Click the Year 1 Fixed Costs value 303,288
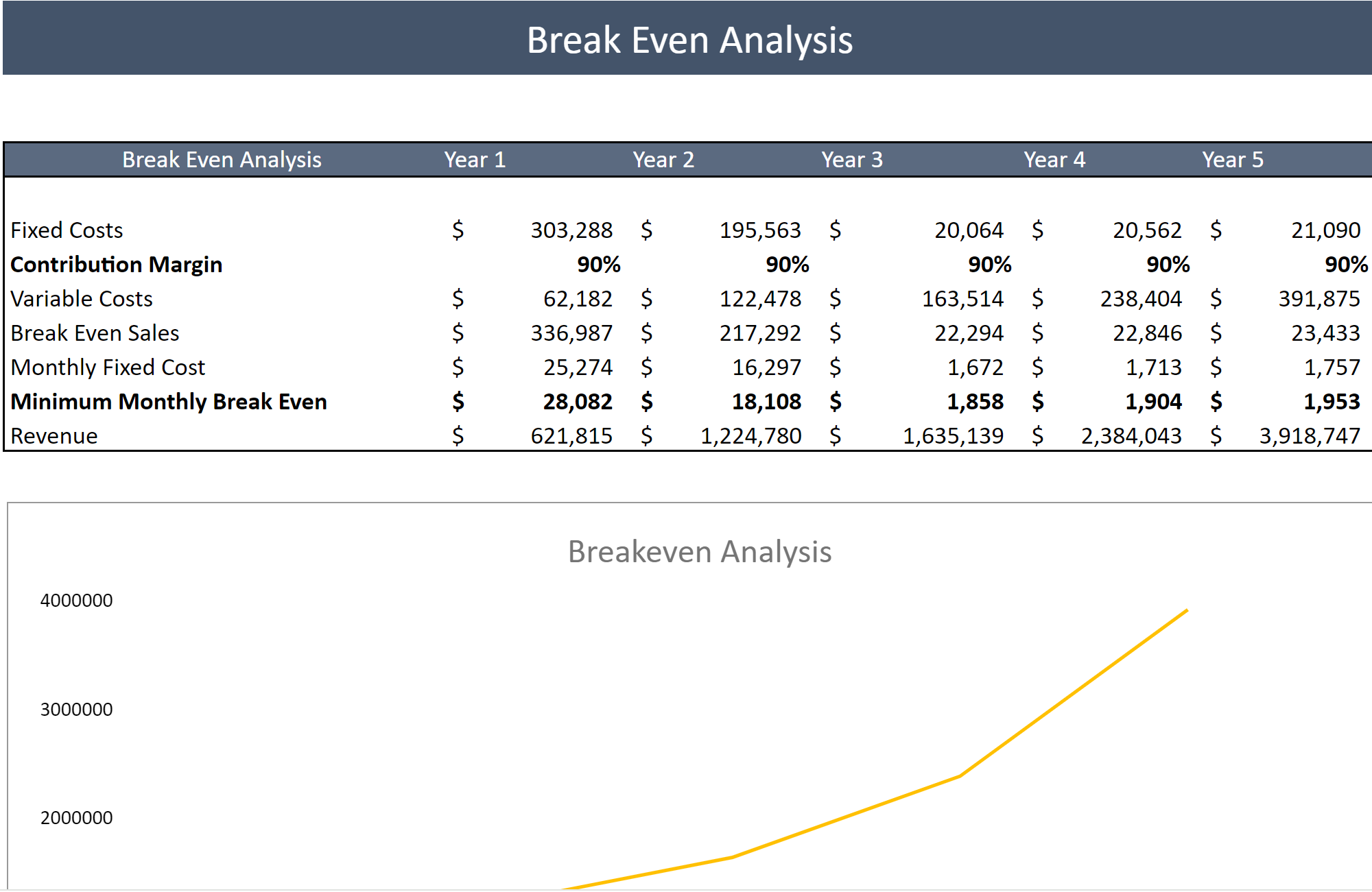Image resolution: width=1372 pixels, height=892 pixels. [572, 230]
